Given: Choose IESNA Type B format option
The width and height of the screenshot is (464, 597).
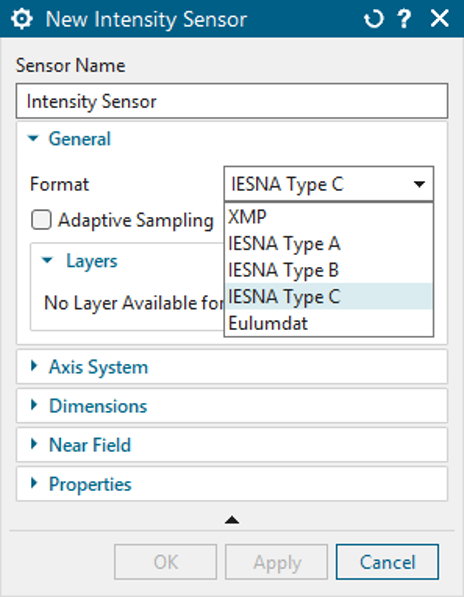Looking at the screenshot, I should [328, 270].
